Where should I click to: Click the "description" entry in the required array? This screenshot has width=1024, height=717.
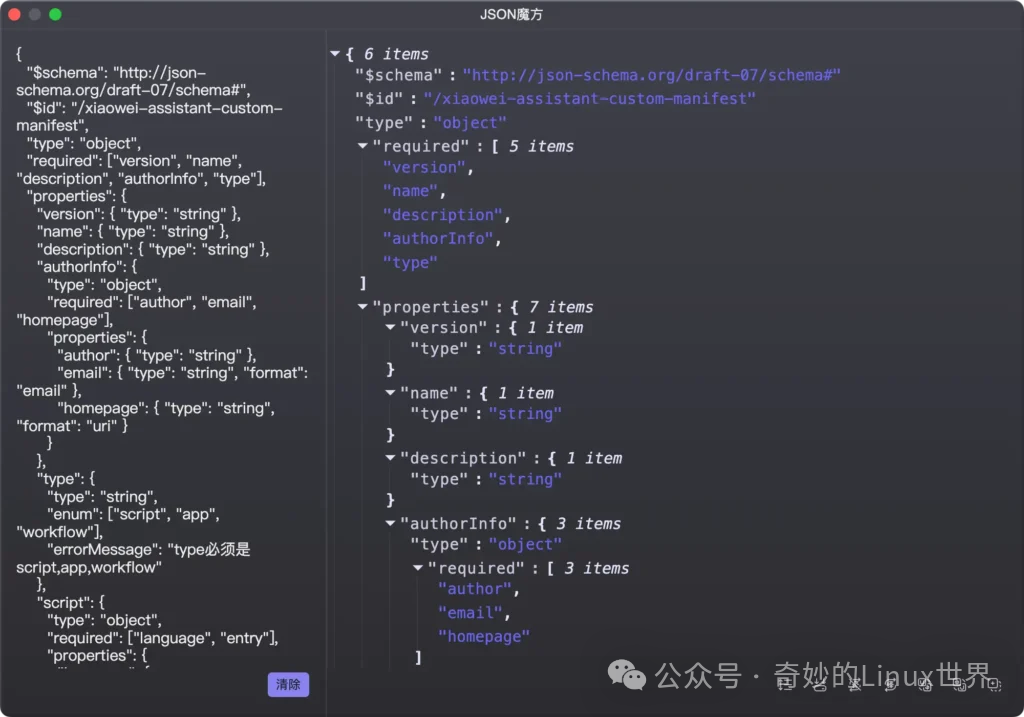(x=443, y=215)
